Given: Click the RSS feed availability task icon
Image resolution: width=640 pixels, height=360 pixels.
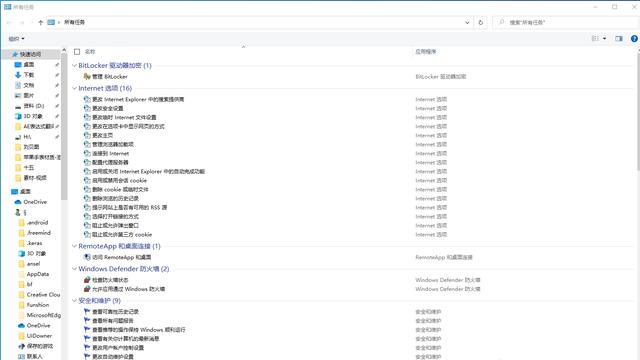Looking at the screenshot, I should [87, 207].
